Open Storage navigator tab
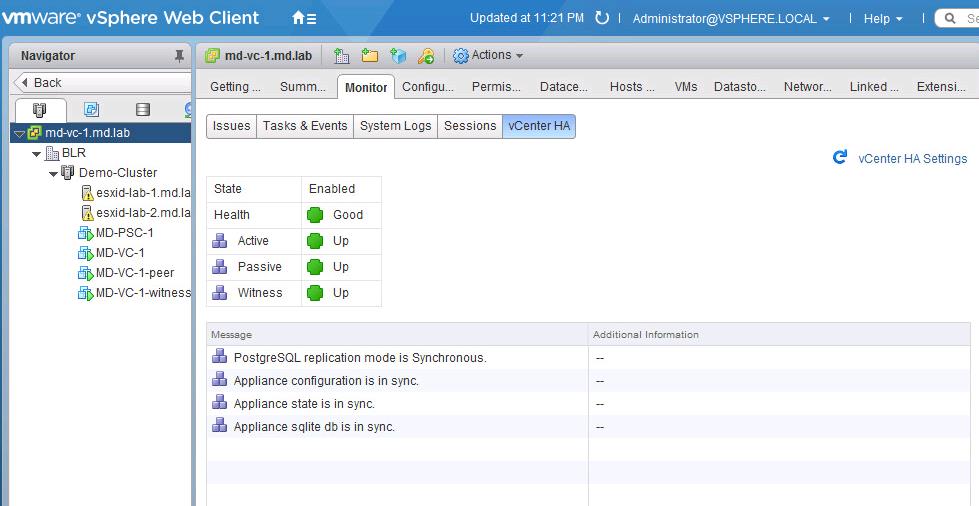This screenshot has width=979, height=506. click(x=143, y=110)
